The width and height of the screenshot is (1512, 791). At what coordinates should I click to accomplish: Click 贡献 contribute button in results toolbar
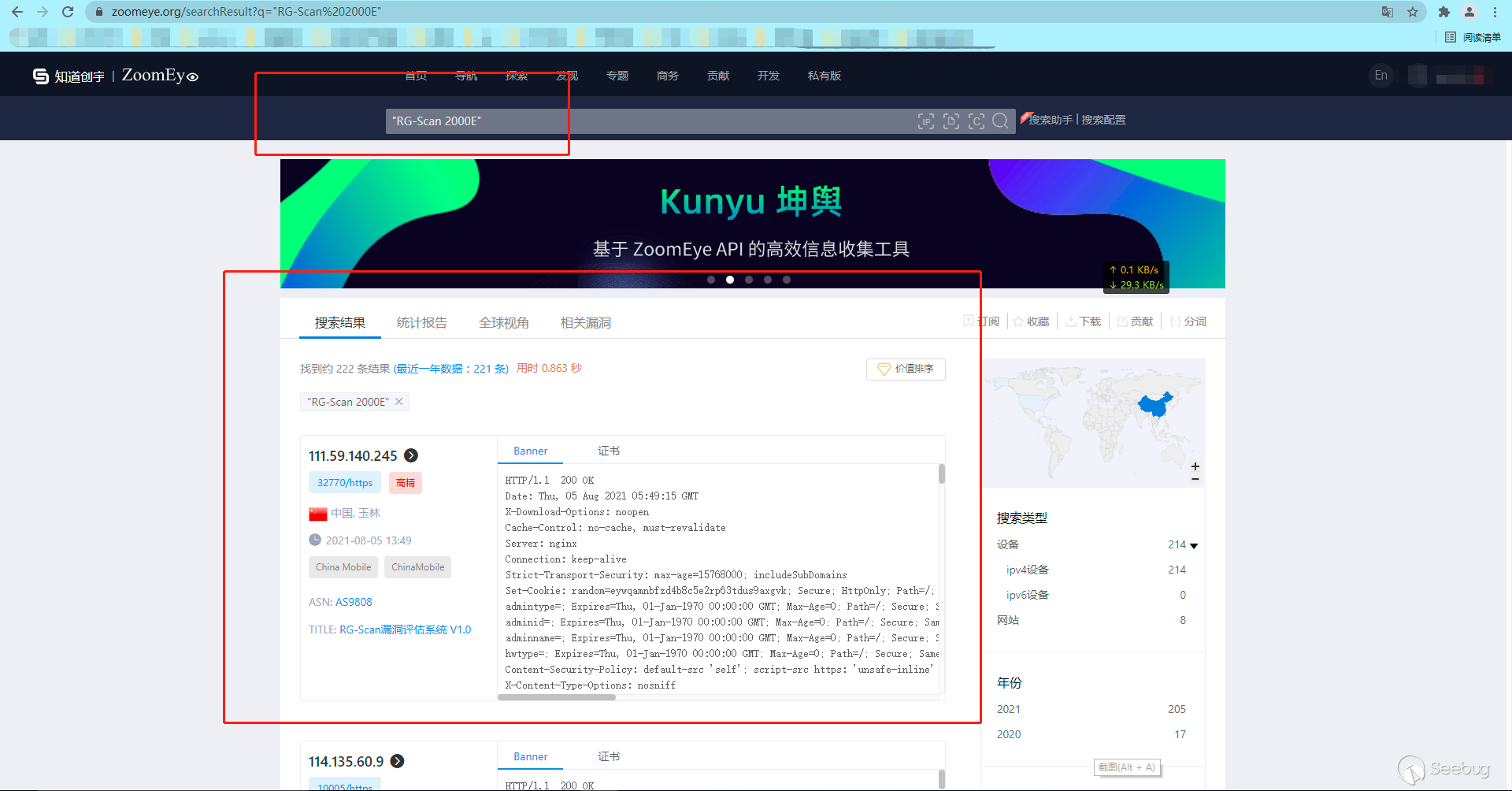click(1135, 321)
